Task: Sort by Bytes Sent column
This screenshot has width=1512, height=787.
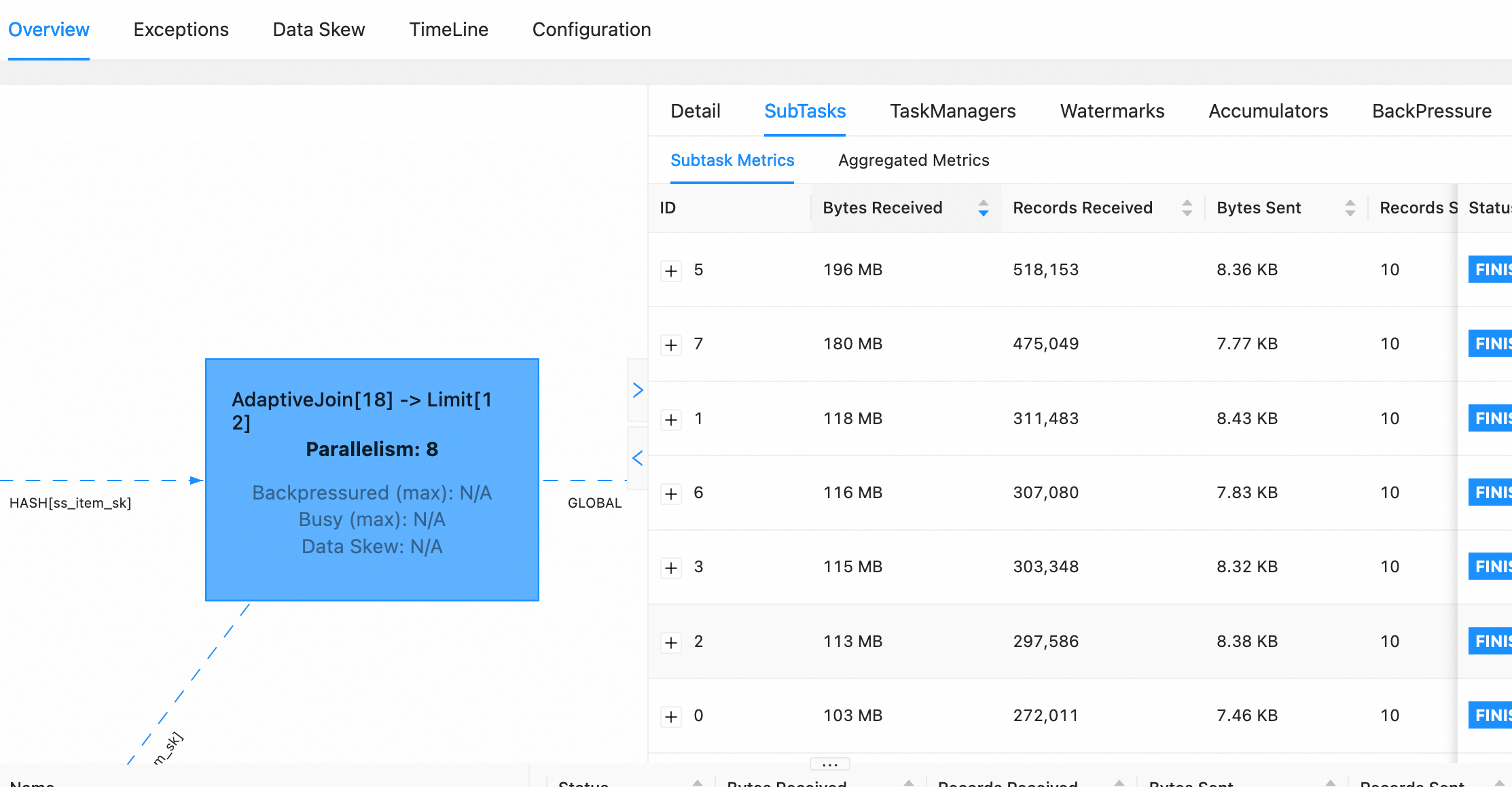Action: pos(1349,208)
